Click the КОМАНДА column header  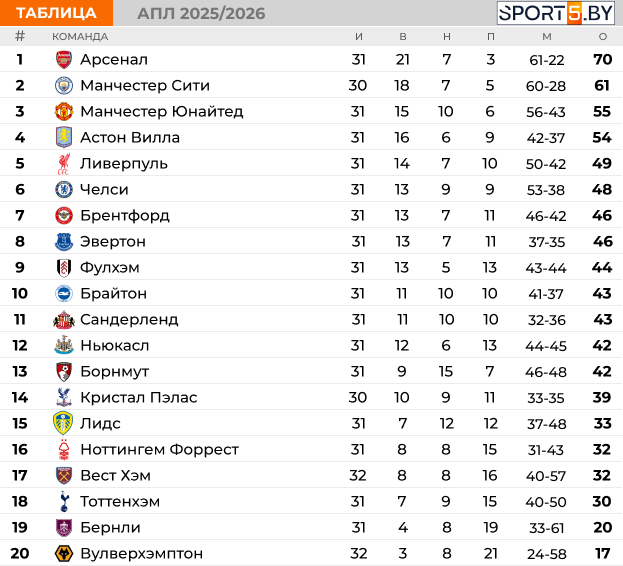tap(80, 36)
